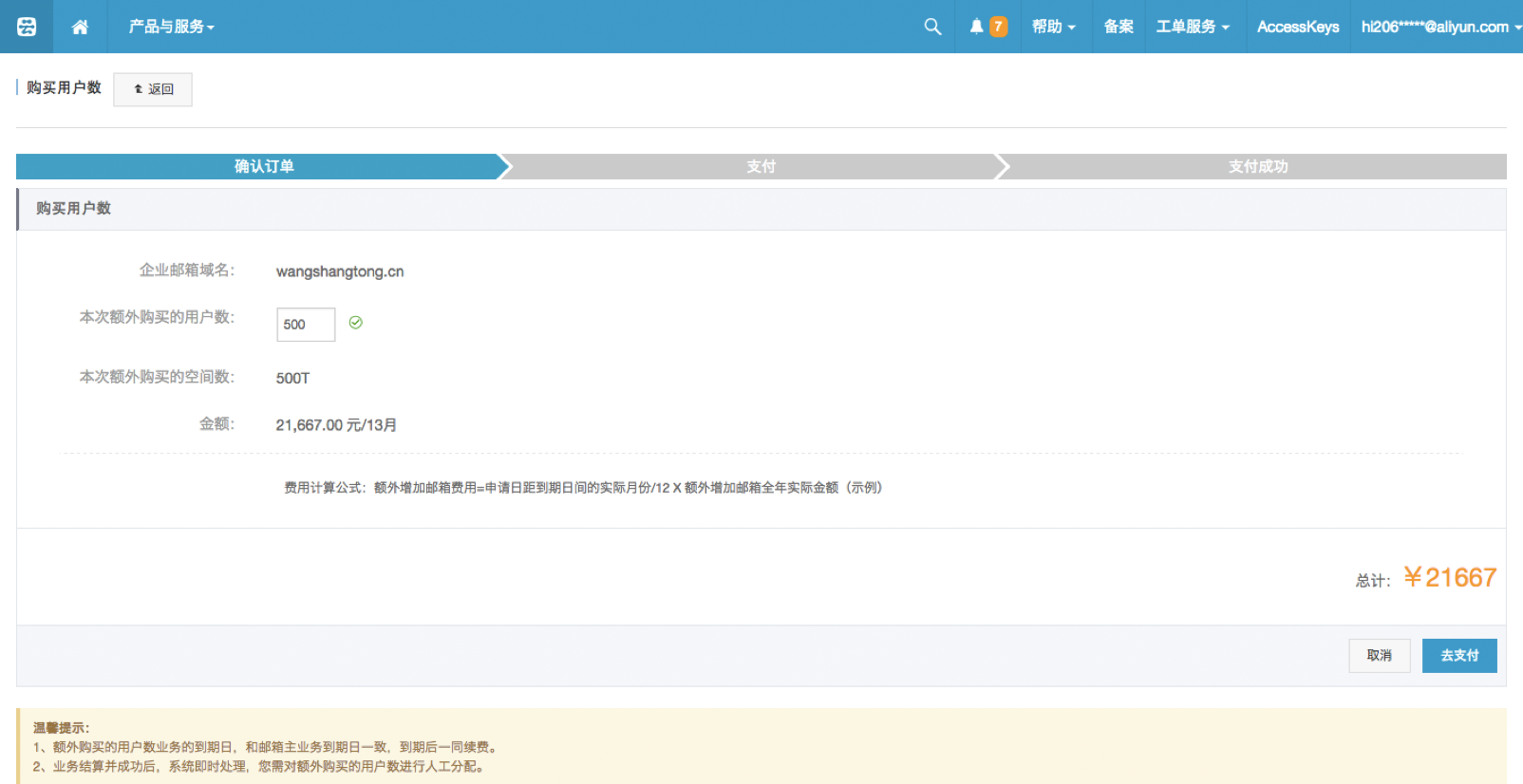Select the 支付 step in progress bar
The width and height of the screenshot is (1523, 784).
click(x=761, y=166)
